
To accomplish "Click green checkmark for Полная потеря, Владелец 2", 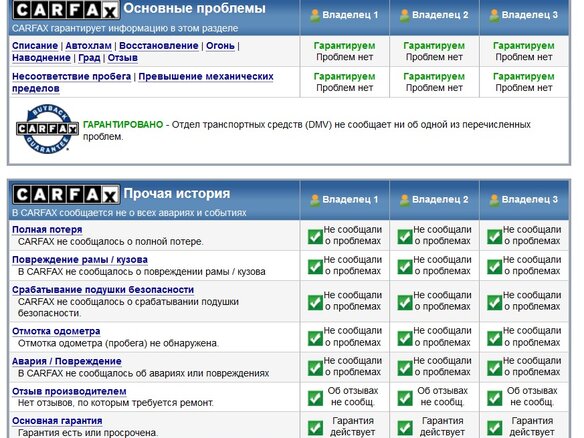I will [405, 236].
